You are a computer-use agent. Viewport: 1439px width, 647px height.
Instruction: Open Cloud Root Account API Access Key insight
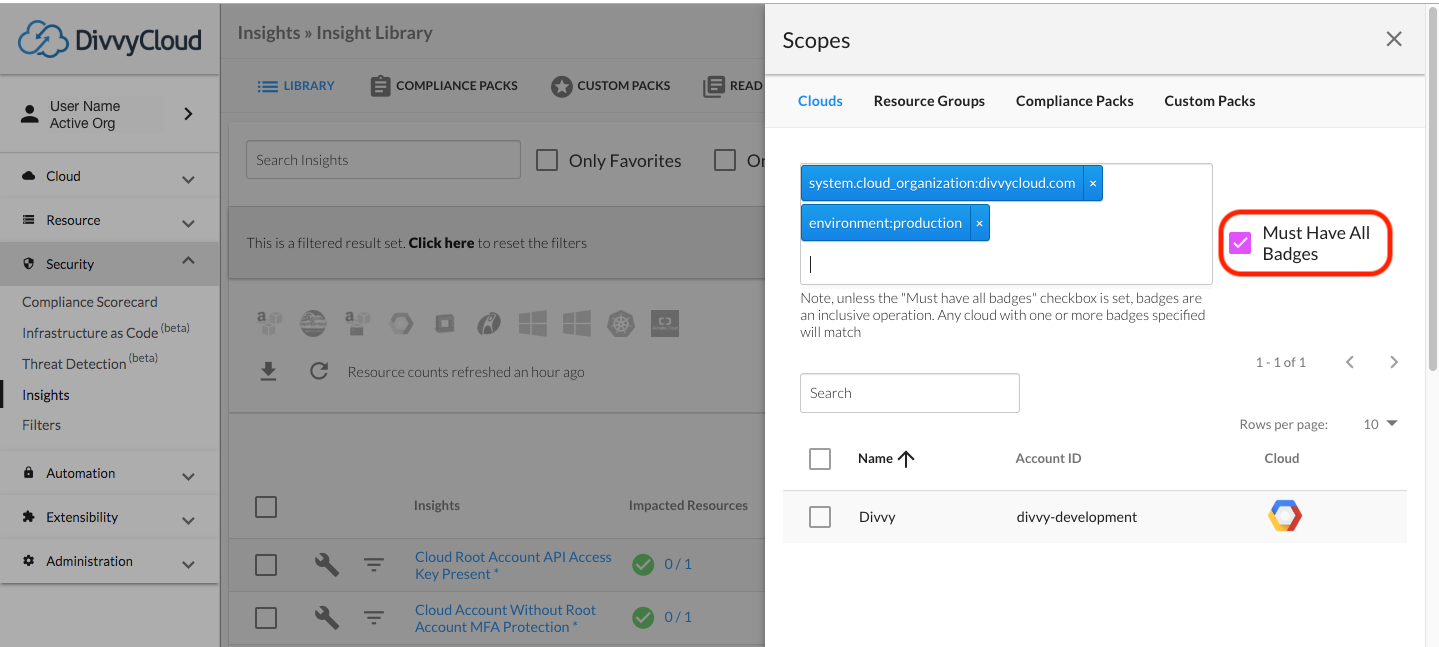click(x=513, y=565)
